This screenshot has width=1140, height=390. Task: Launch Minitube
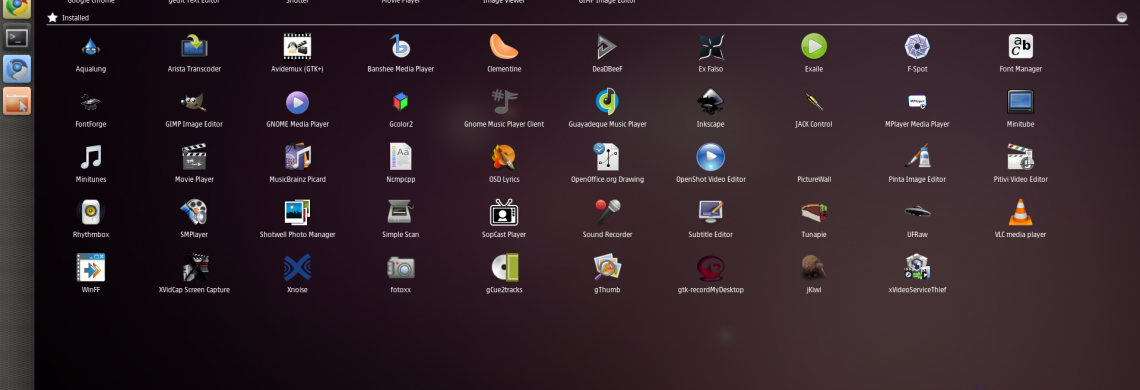pos(1021,103)
